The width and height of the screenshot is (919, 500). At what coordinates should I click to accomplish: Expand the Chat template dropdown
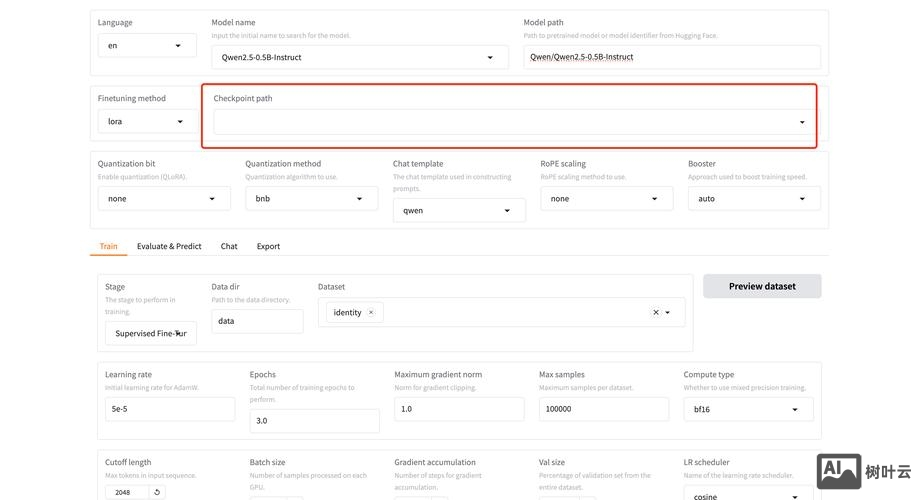pyautogui.click(x=459, y=210)
